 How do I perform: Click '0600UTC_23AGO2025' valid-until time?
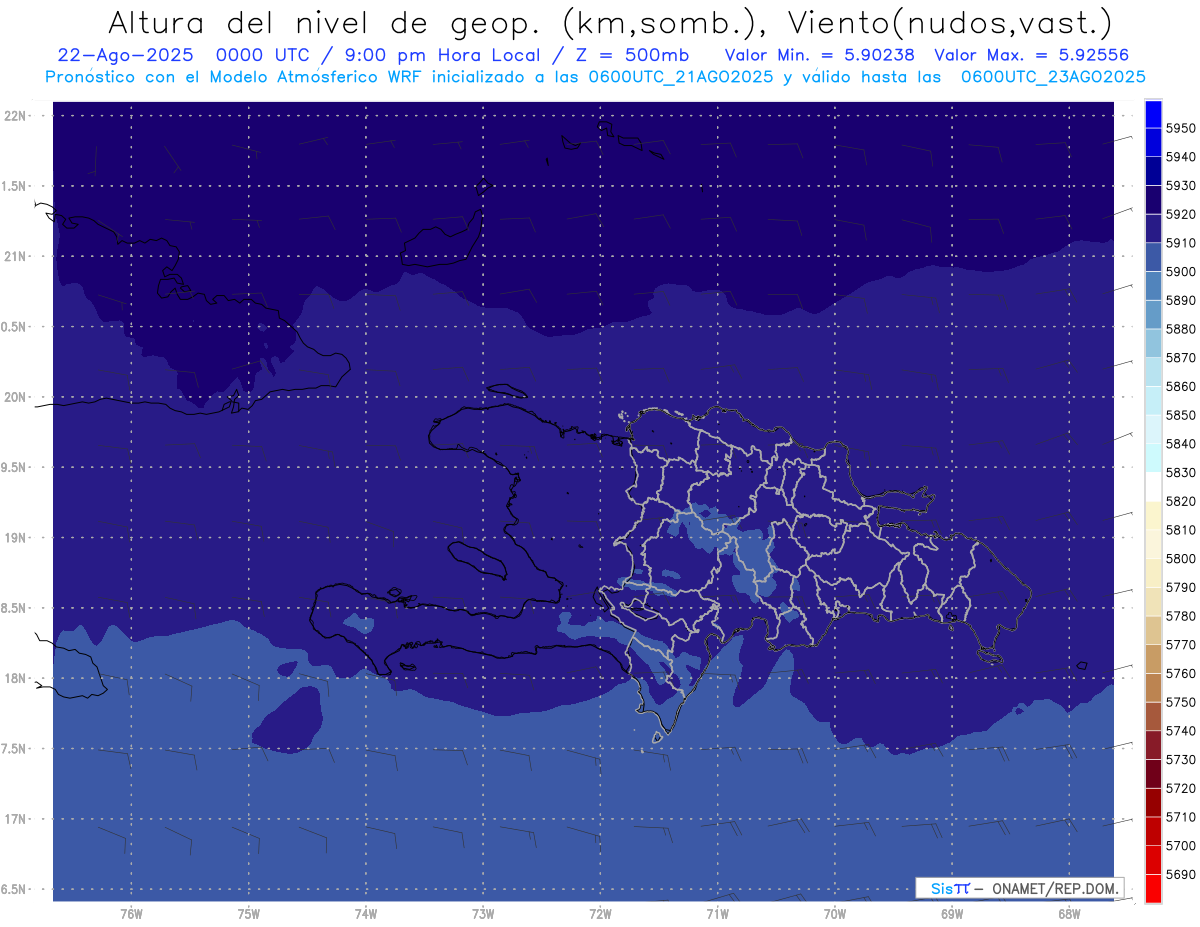point(1052,77)
